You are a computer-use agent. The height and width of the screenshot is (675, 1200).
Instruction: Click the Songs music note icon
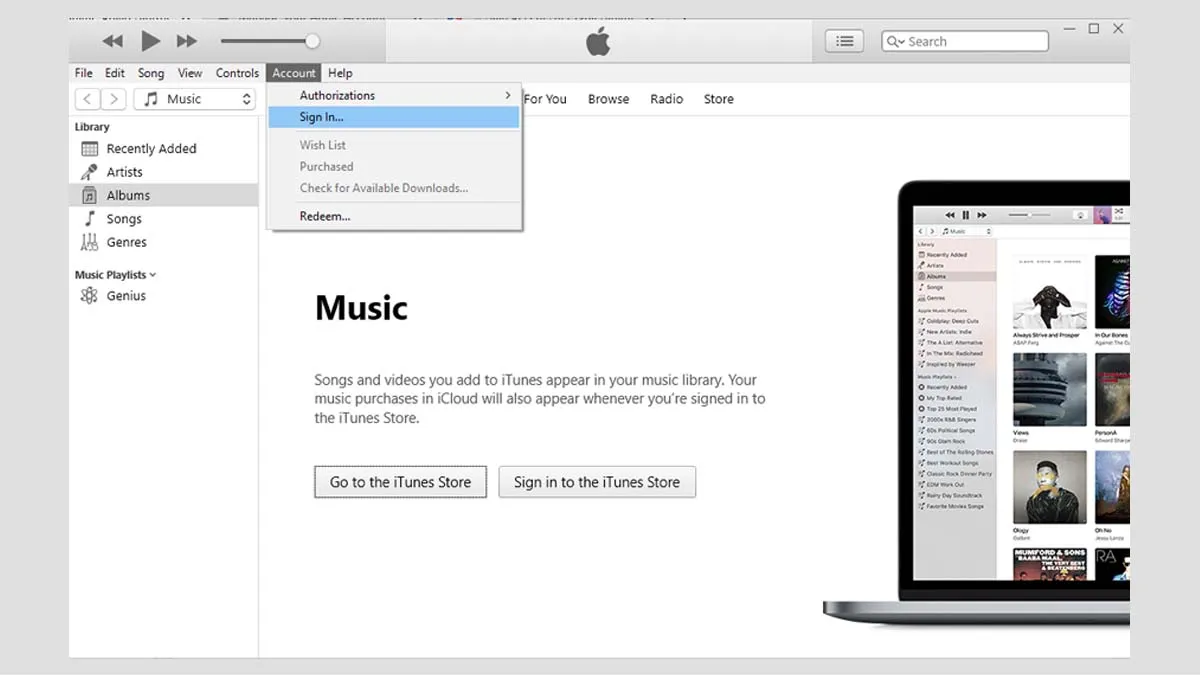89,219
